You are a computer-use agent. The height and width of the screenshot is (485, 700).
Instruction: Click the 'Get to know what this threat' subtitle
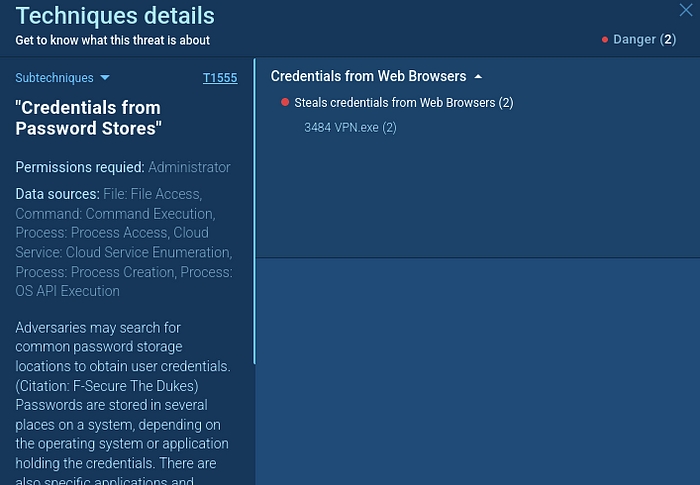click(x=112, y=41)
